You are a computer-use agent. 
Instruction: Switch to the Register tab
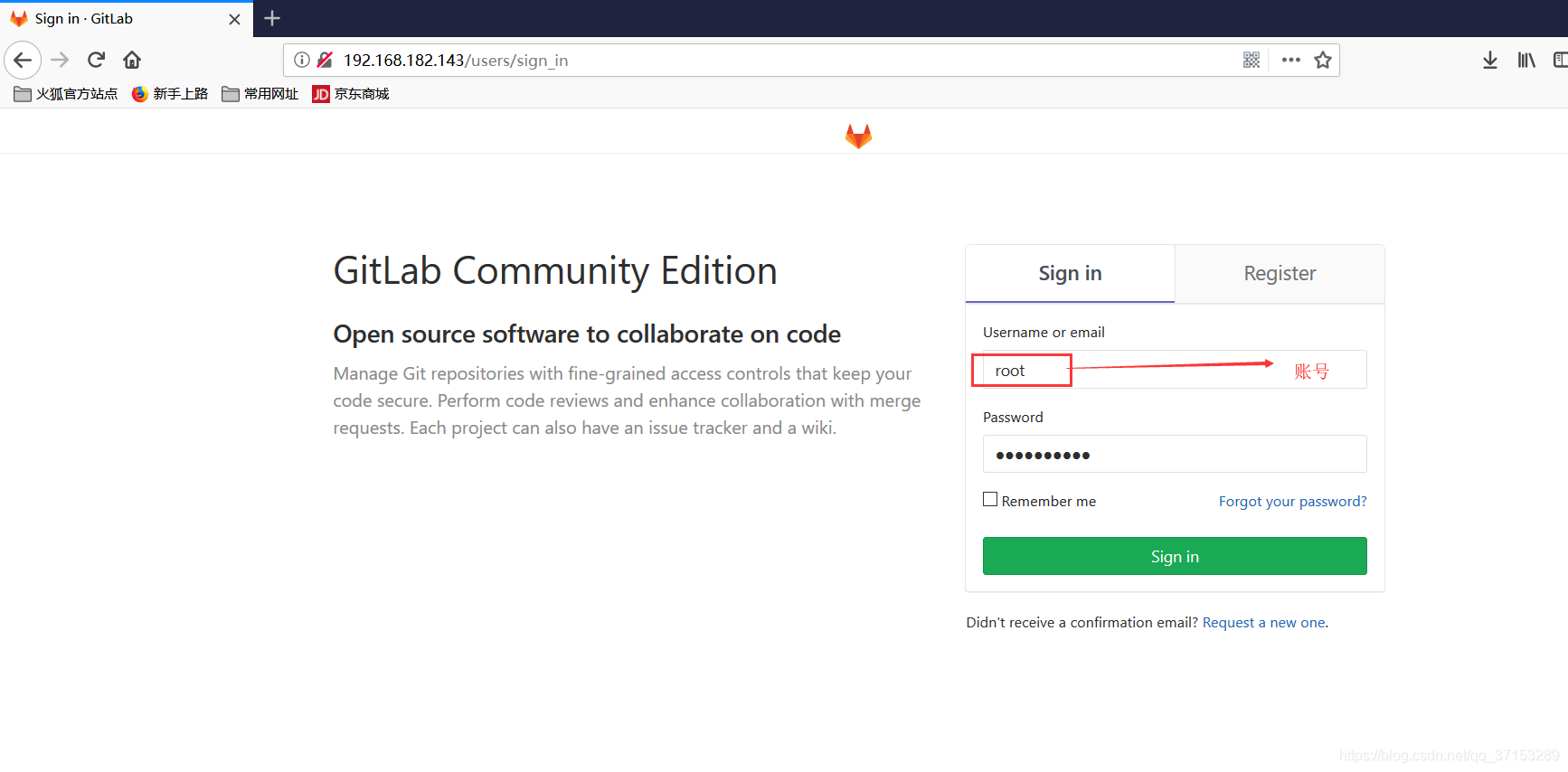[1280, 274]
